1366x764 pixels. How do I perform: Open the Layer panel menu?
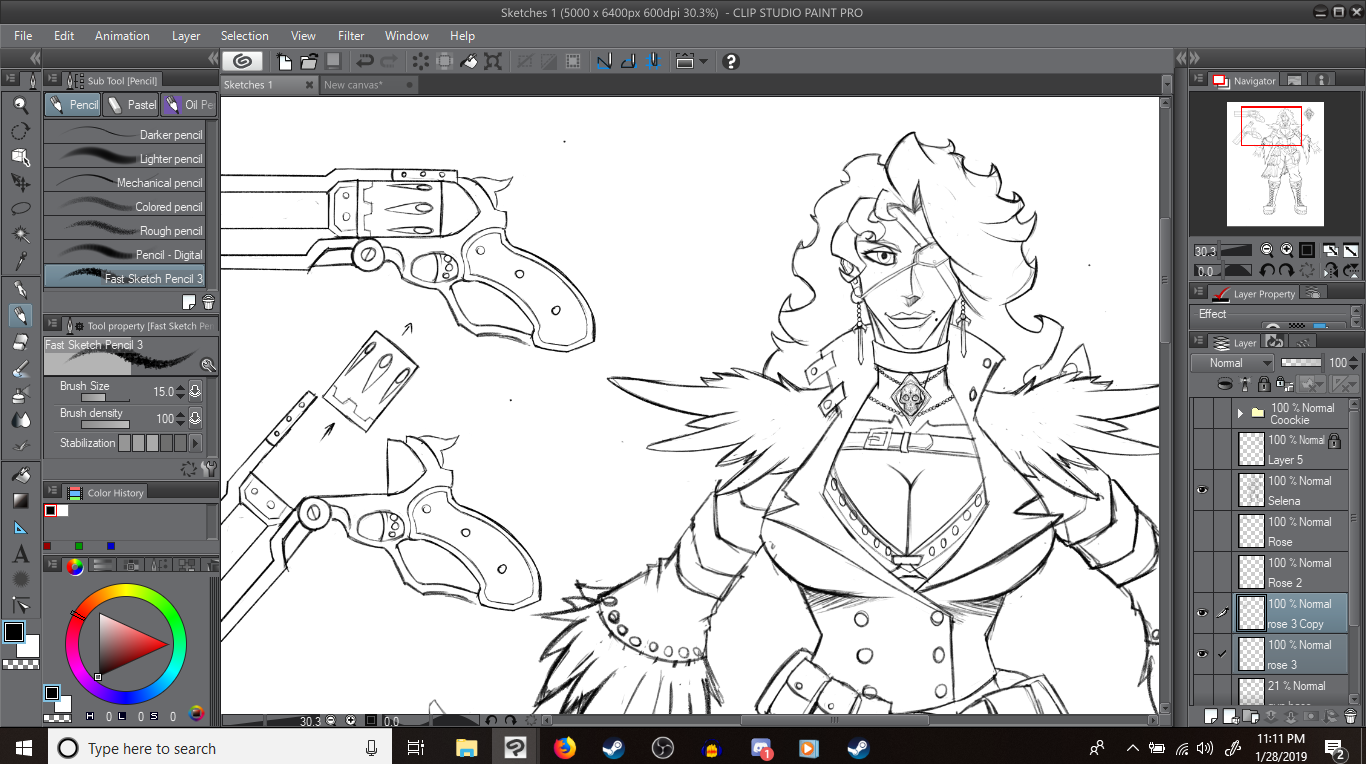coord(1196,342)
